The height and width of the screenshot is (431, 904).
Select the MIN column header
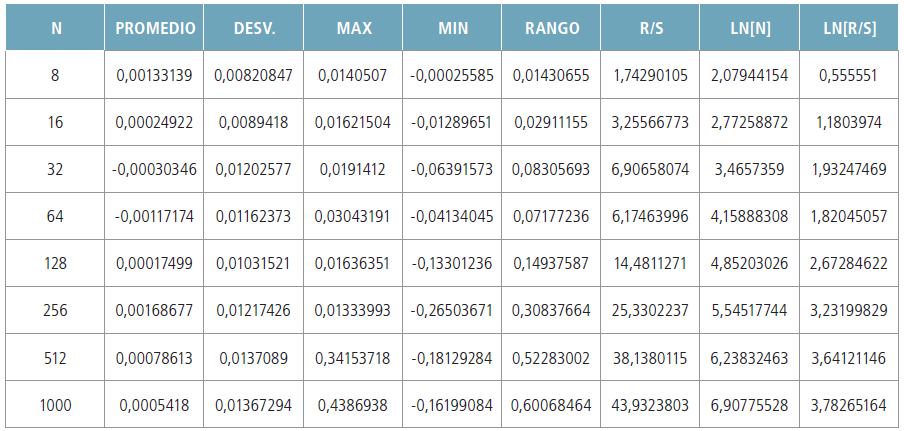point(453,28)
